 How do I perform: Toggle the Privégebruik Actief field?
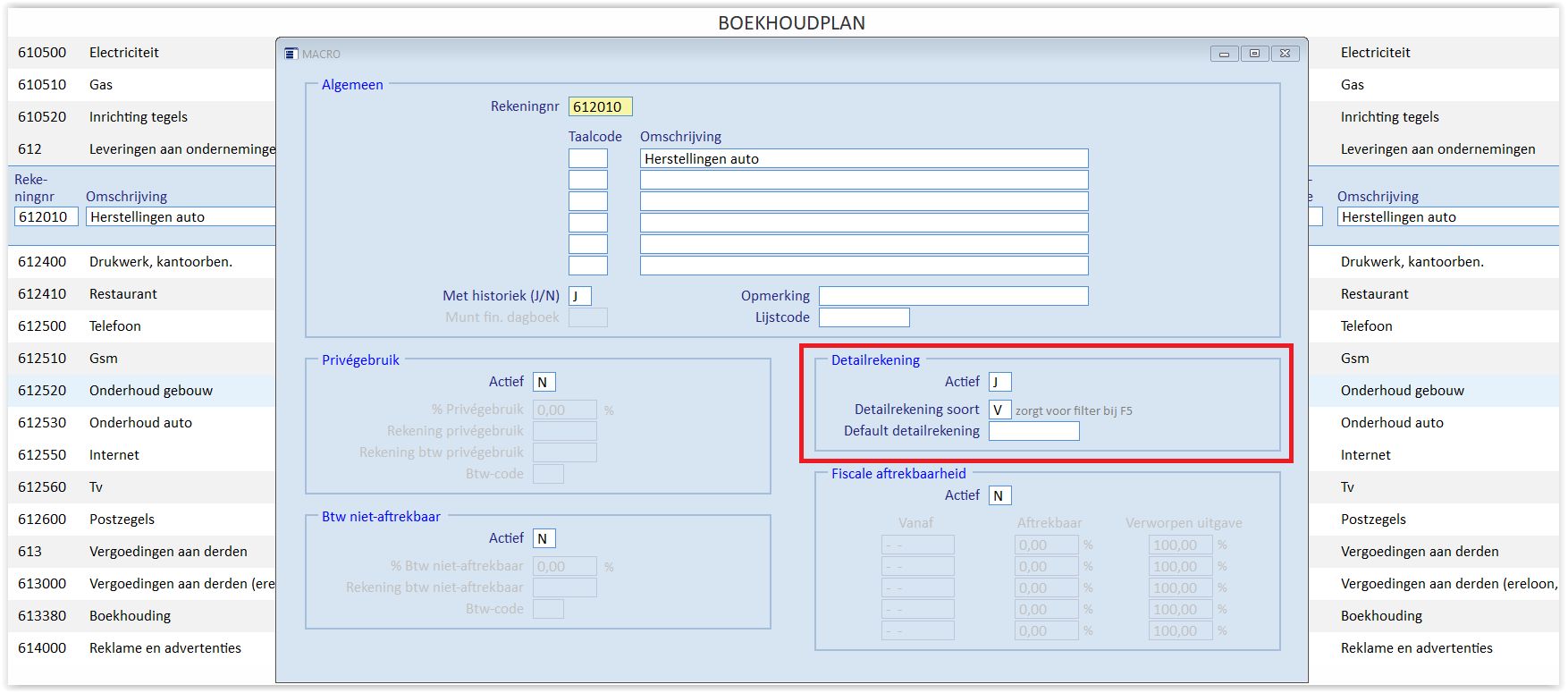pyautogui.click(x=544, y=382)
